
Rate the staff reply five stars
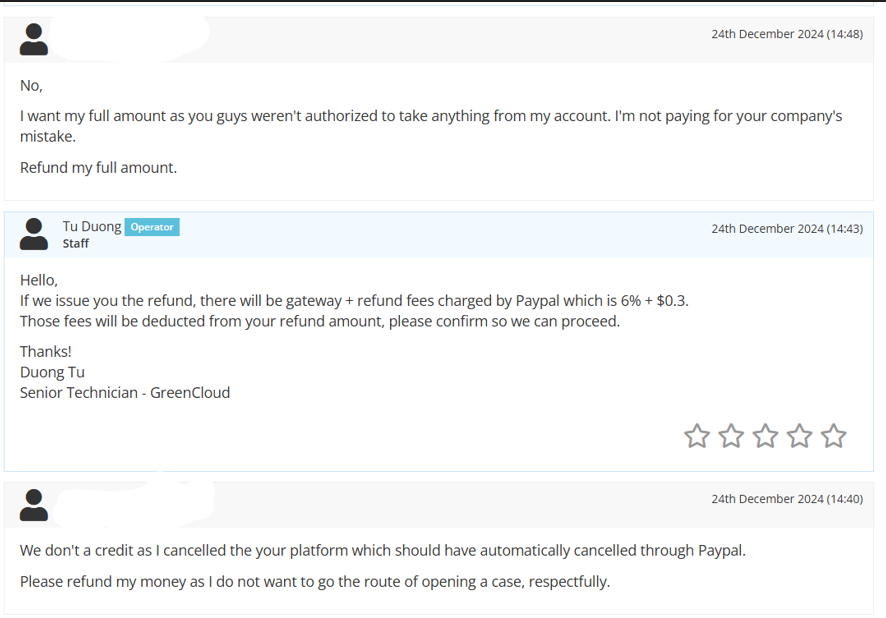point(833,436)
